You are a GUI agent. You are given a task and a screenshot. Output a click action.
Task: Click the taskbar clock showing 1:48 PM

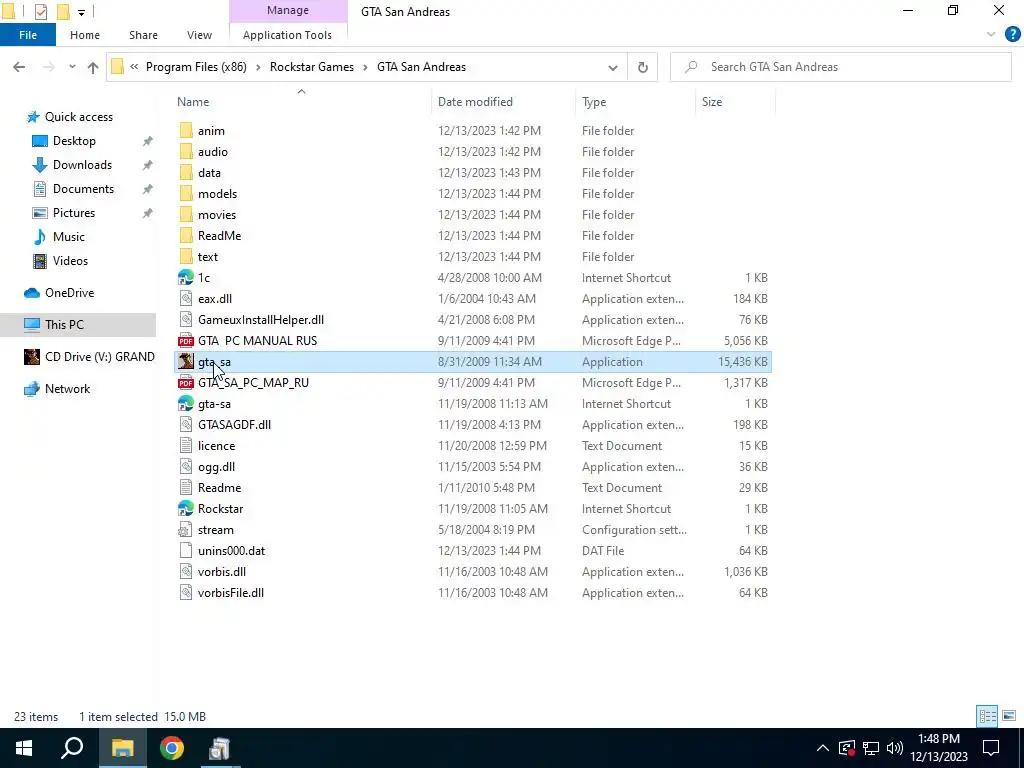pos(938,739)
